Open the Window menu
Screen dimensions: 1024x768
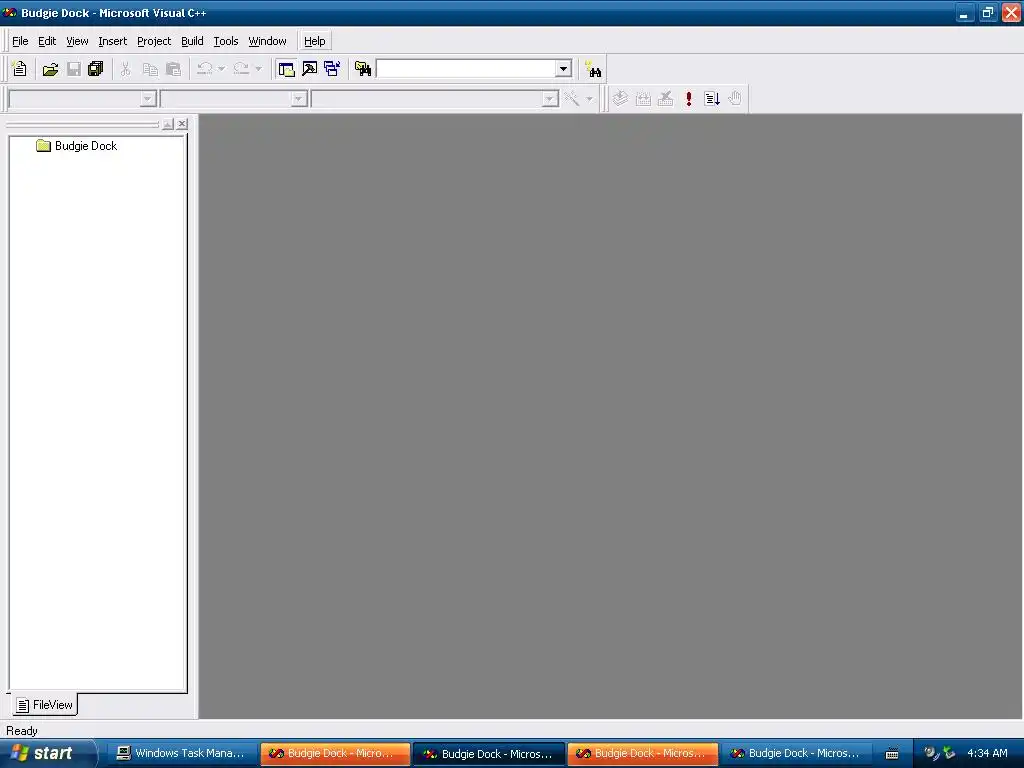(267, 41)
